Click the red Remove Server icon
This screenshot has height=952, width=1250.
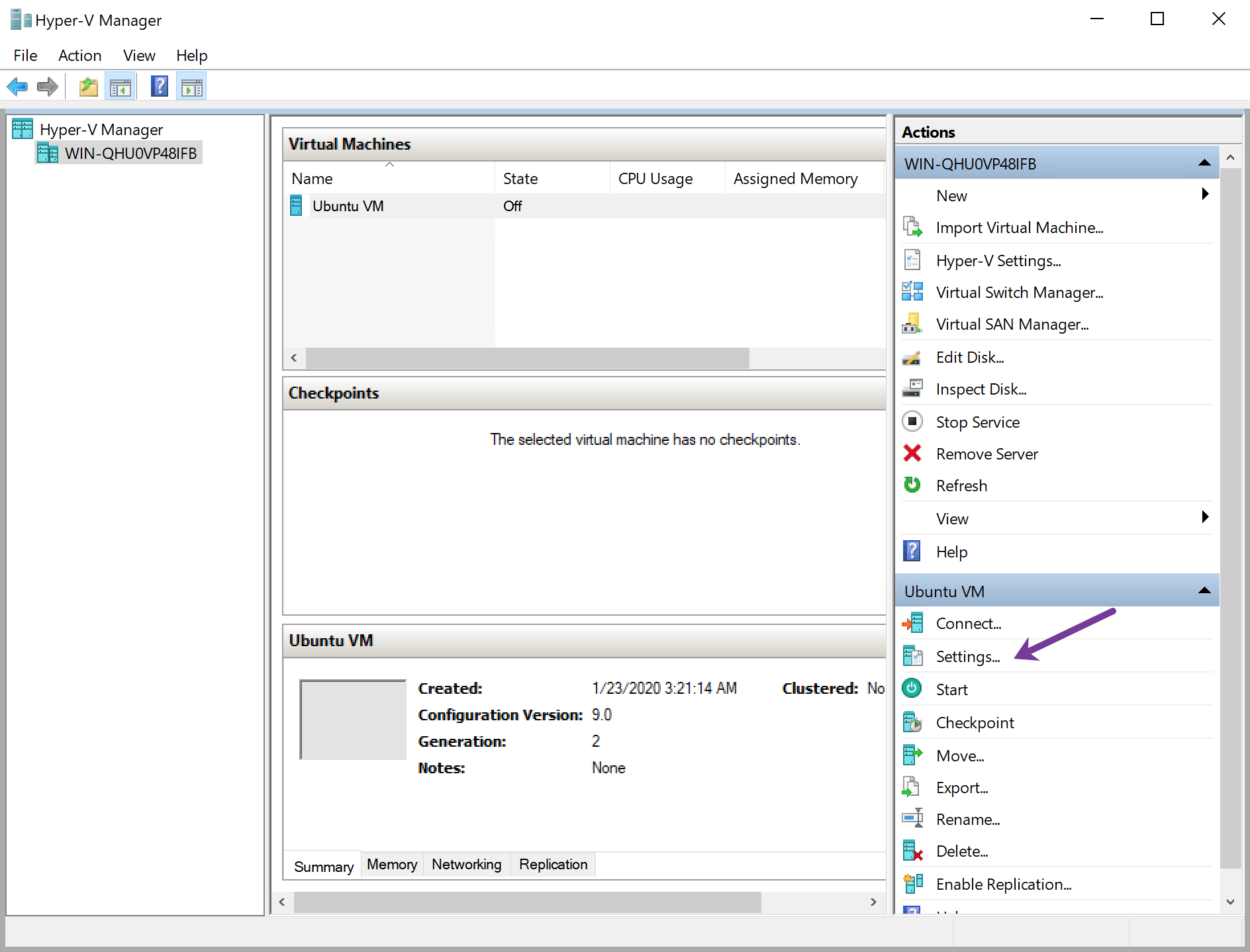(912, 453)
